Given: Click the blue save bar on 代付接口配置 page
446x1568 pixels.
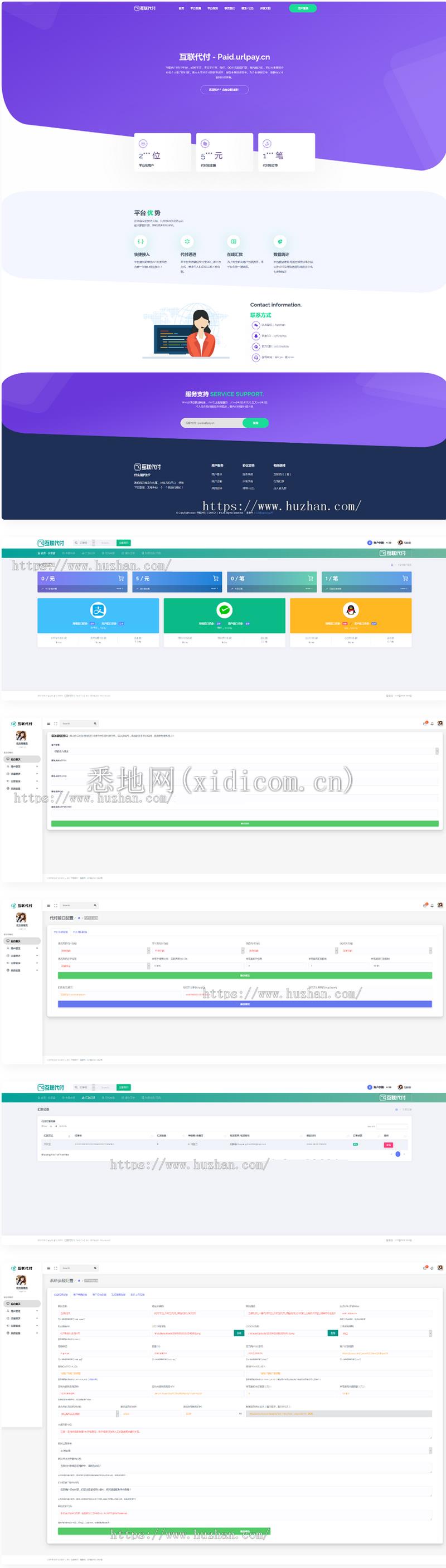Looking at the screenshot, I should [x=245, y=1004].
